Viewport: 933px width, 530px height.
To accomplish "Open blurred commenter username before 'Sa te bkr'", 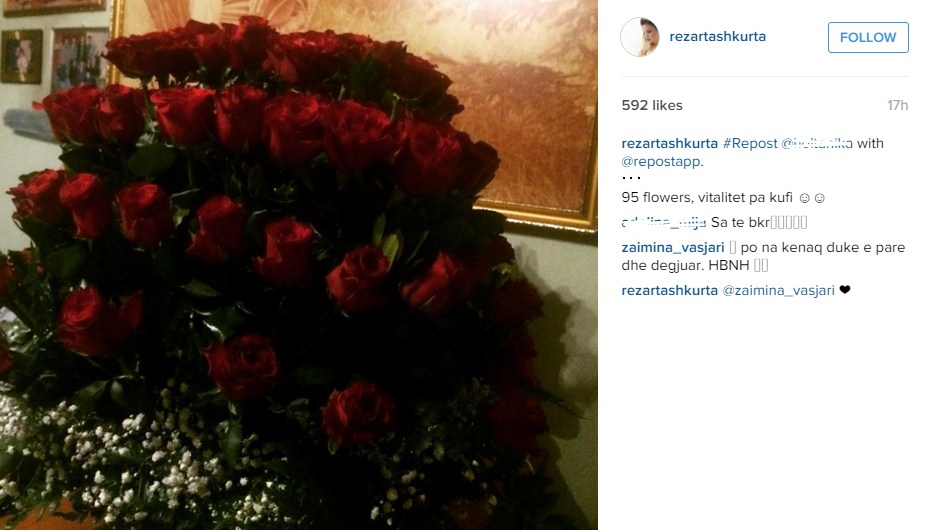I will tap(663, 222).
